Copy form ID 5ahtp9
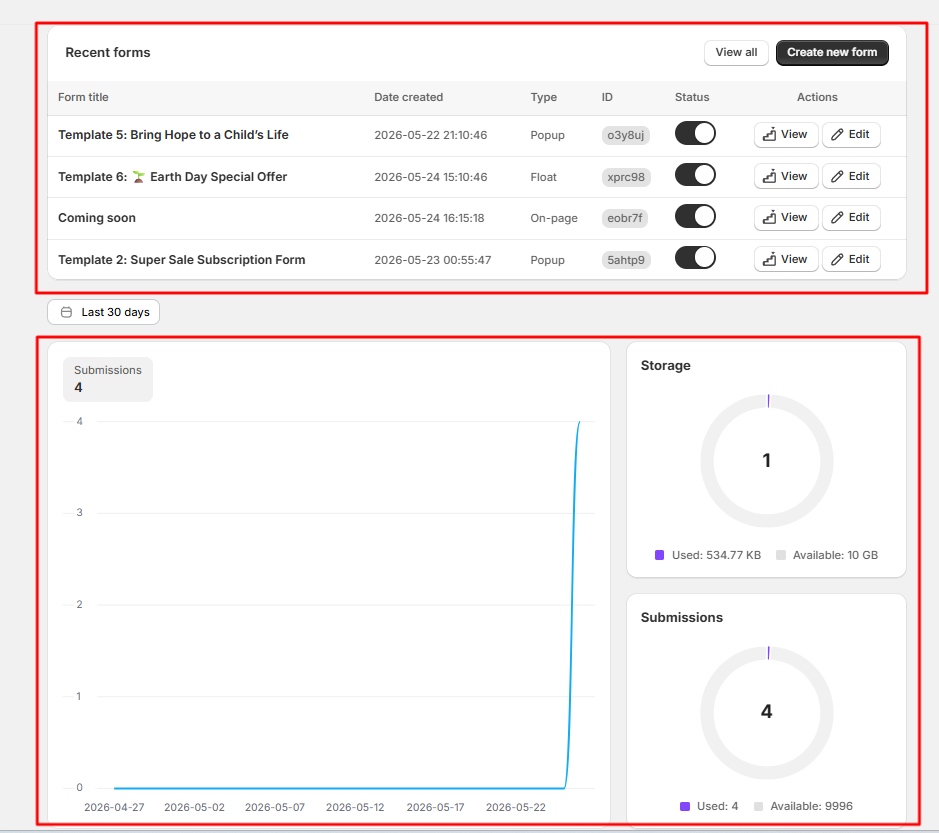The height and width of the screenshot is (833, 939). pyautogui.click(x=626, y=260)
